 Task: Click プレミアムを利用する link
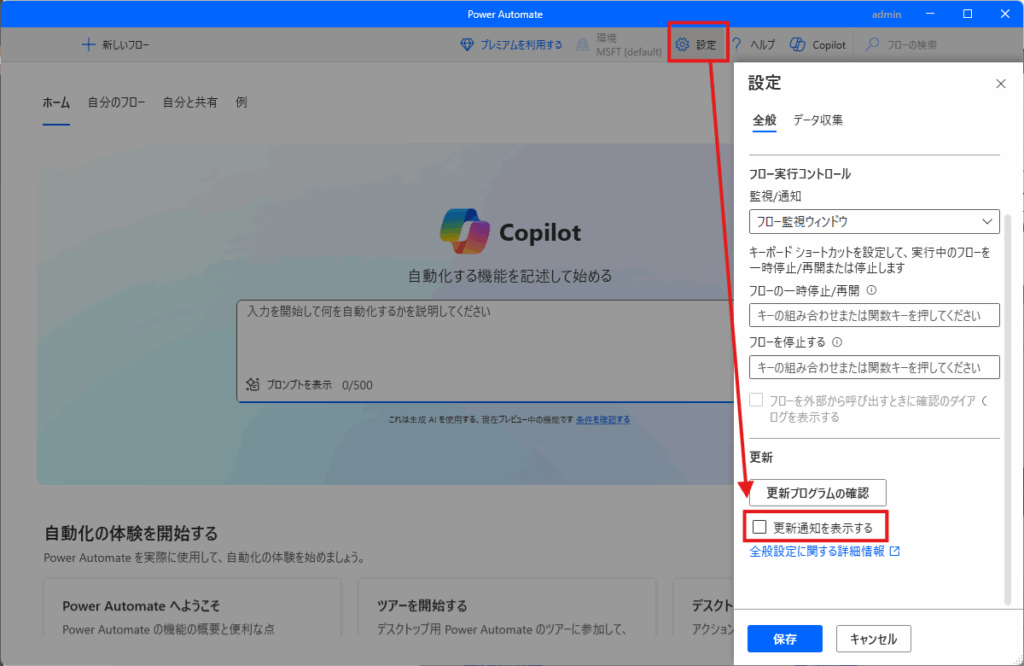[521, 44]
